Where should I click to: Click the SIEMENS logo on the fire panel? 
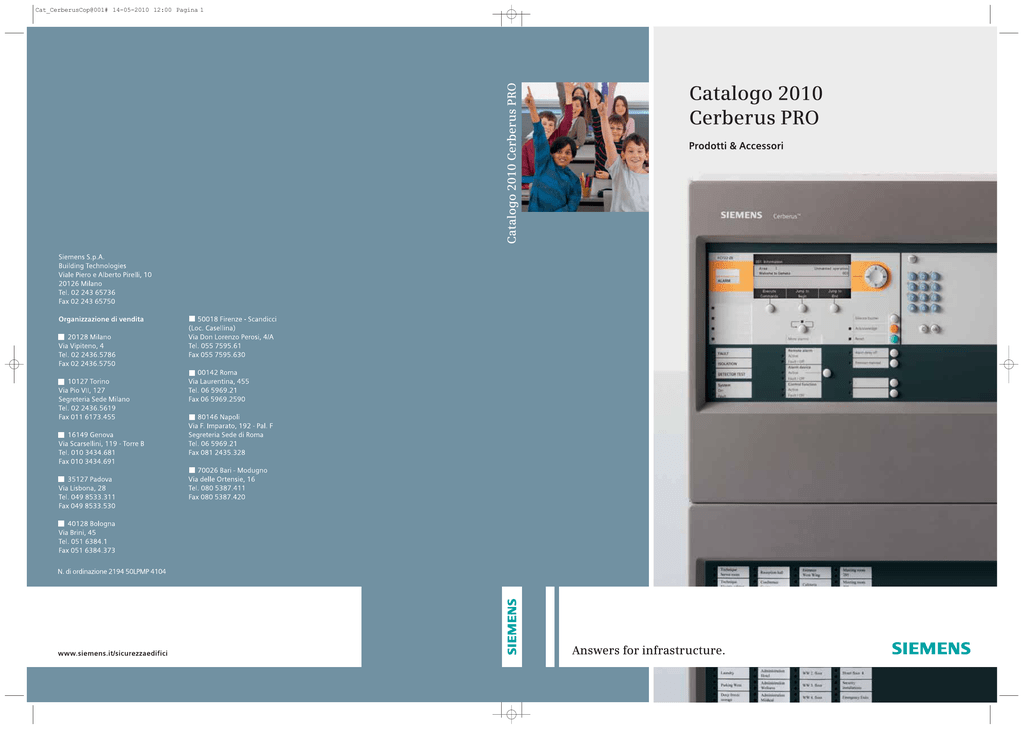tap(741, 215)
